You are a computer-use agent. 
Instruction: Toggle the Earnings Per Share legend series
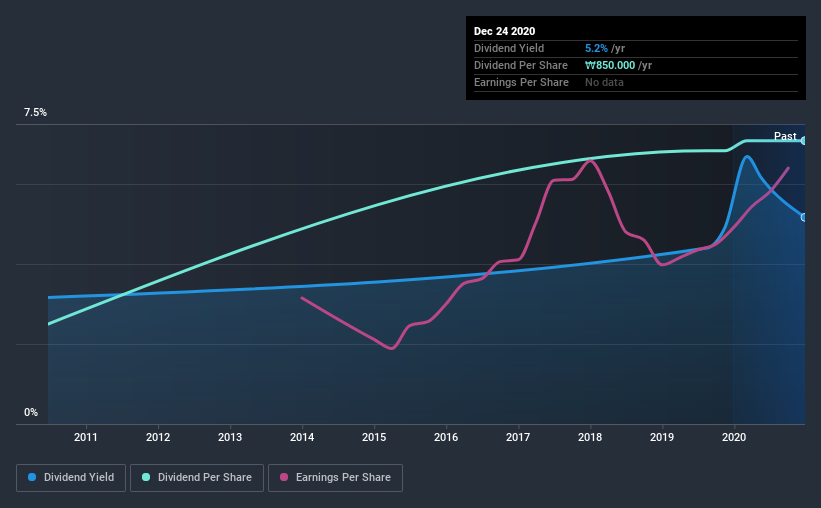[335, 478]
